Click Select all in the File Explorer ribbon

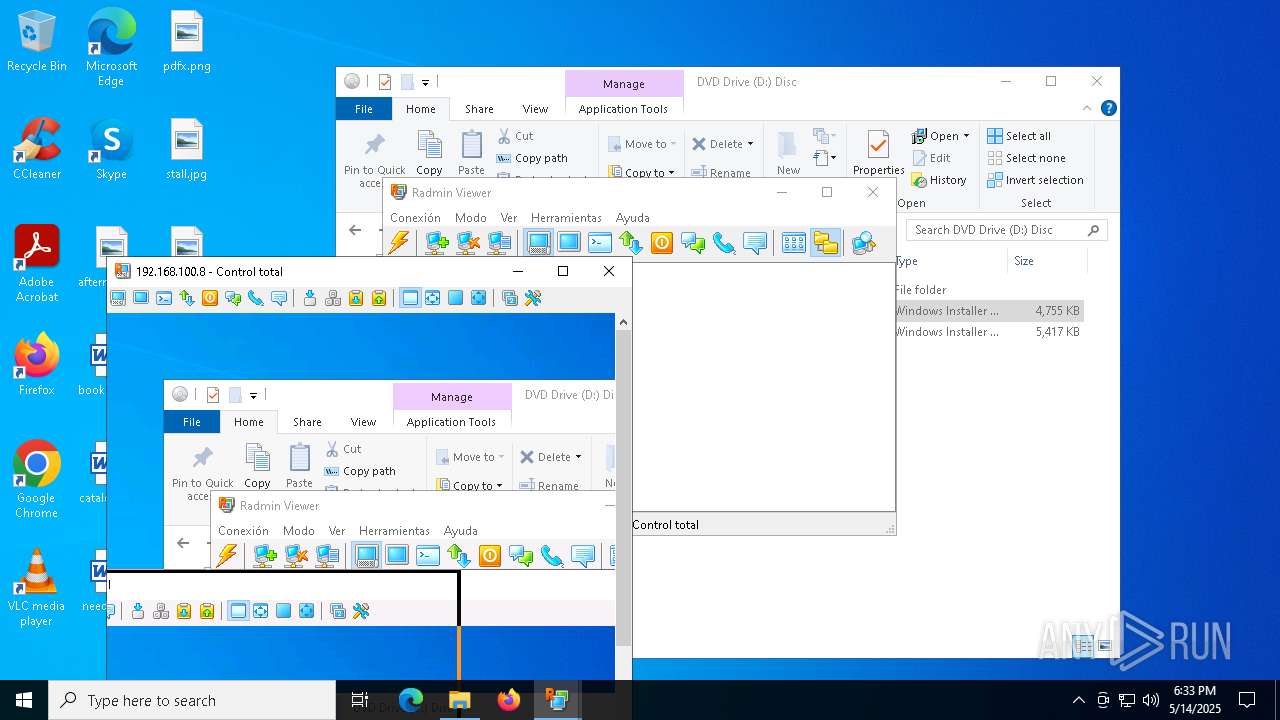pyautogui.click(x=1019, y=136)
